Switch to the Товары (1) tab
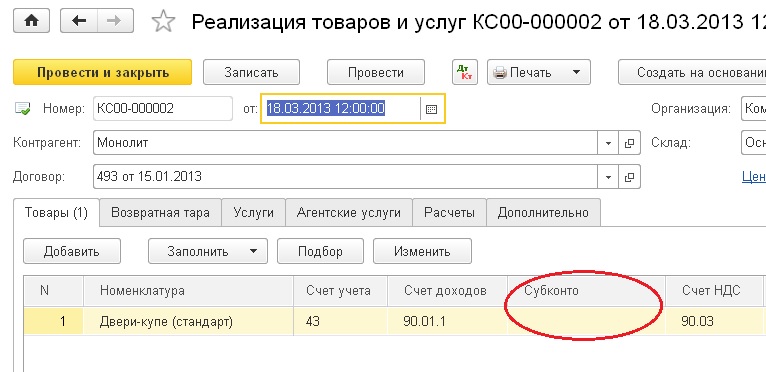Viewport: 766px width, 372px height. [x=56, y=213]
